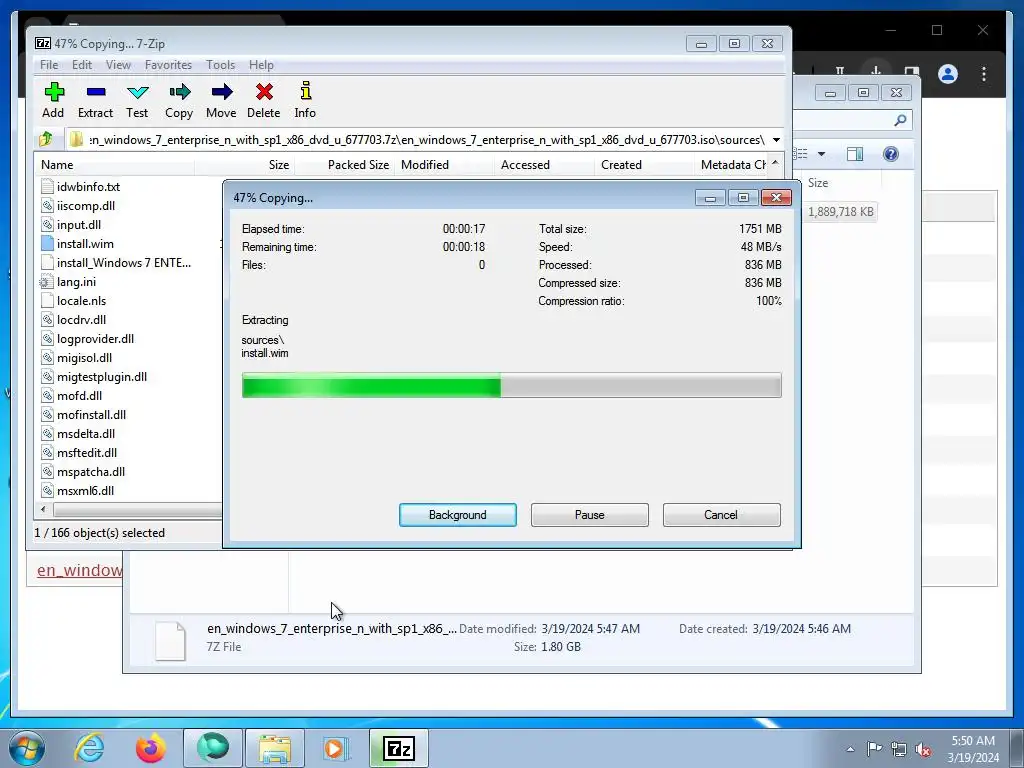Click Explorer's search magnifier icon
1024x768 pixels.
tap(900, 120)
